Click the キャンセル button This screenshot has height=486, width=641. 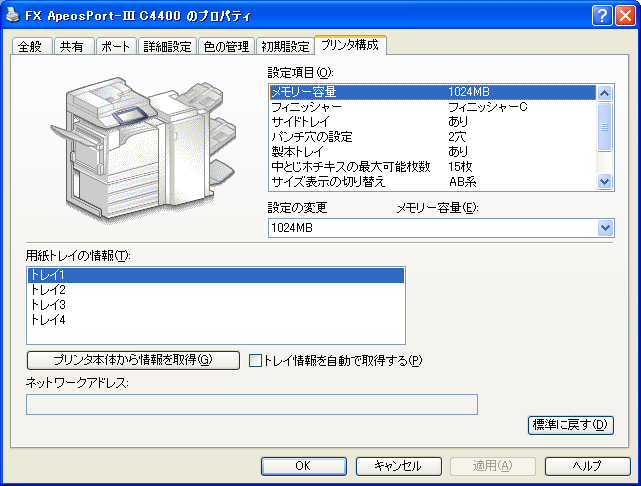point(399,466)
